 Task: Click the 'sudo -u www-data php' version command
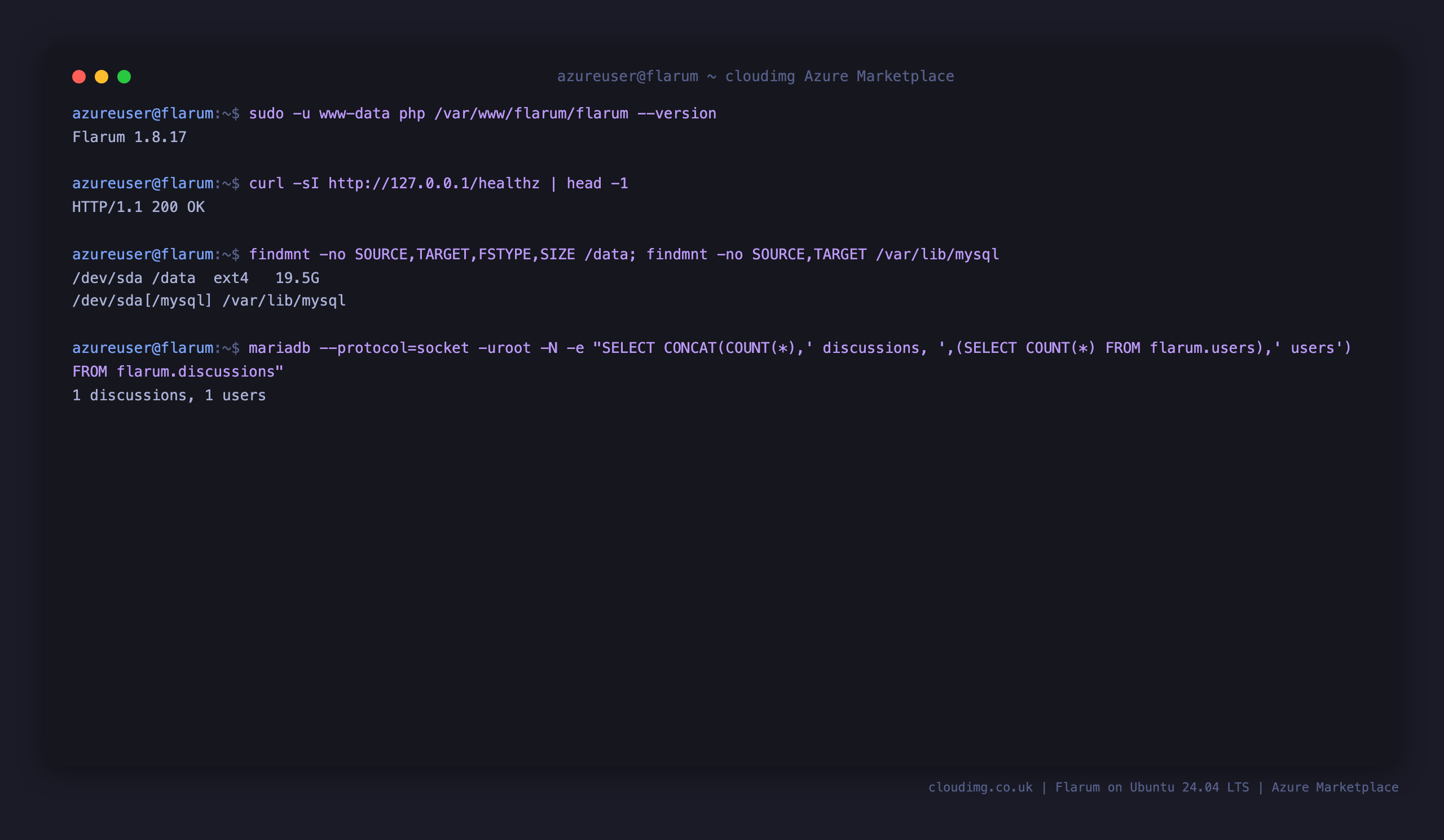pyautogui.click(x=482, y=113)
